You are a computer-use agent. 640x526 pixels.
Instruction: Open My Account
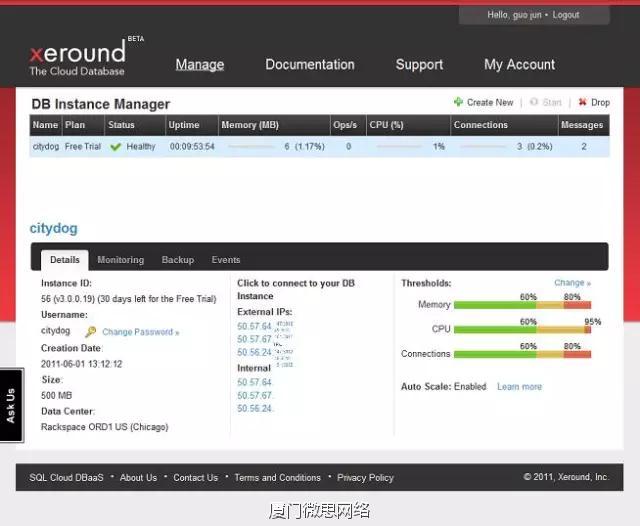pos(520,64)
